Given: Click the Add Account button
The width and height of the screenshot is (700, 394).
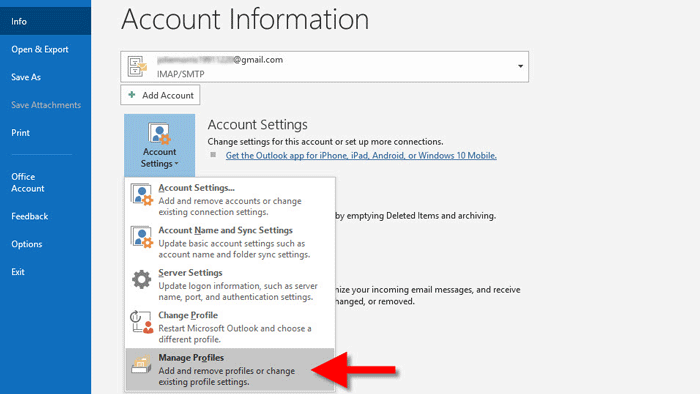Looking at the screenshot, I should [x=160, y=95].
